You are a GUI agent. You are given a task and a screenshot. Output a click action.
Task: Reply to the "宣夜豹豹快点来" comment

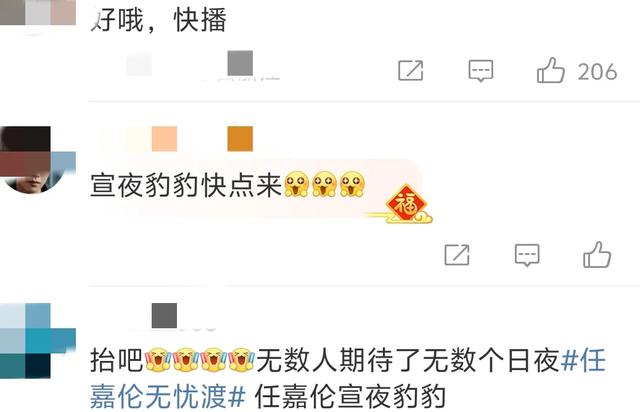coord(527,255)
